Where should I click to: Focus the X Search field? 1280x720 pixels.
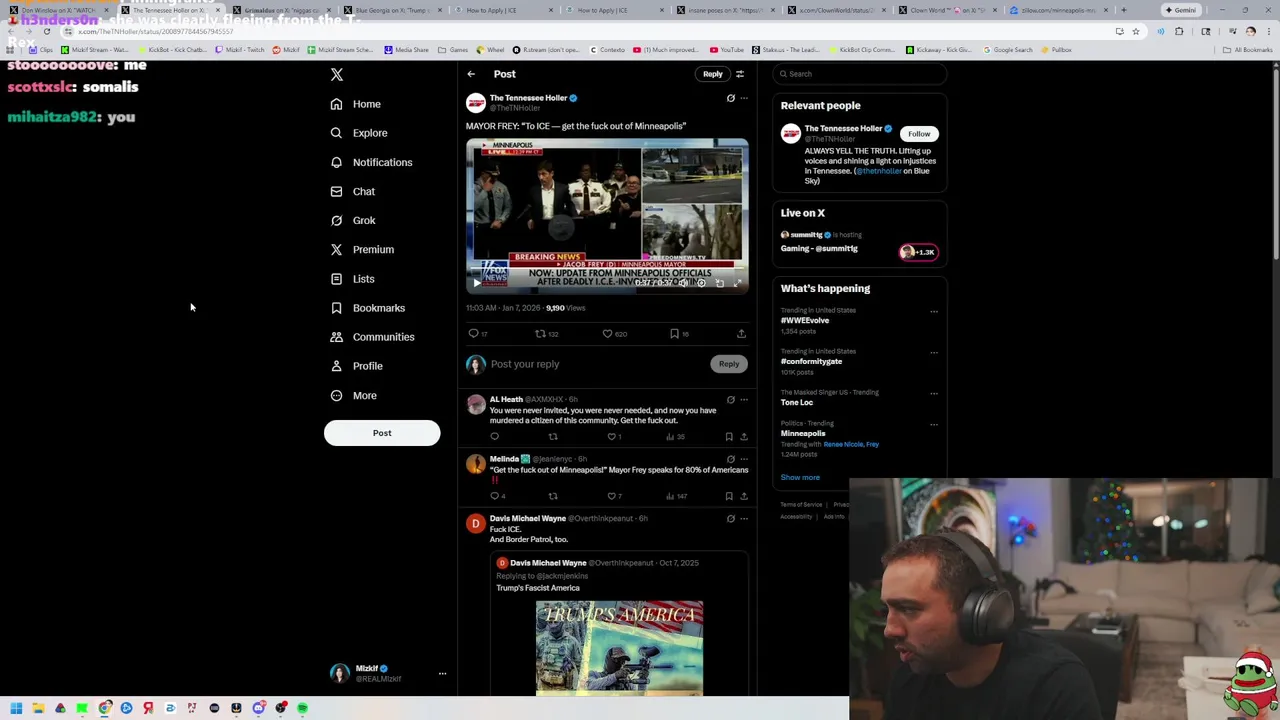[x=859, y=74]
